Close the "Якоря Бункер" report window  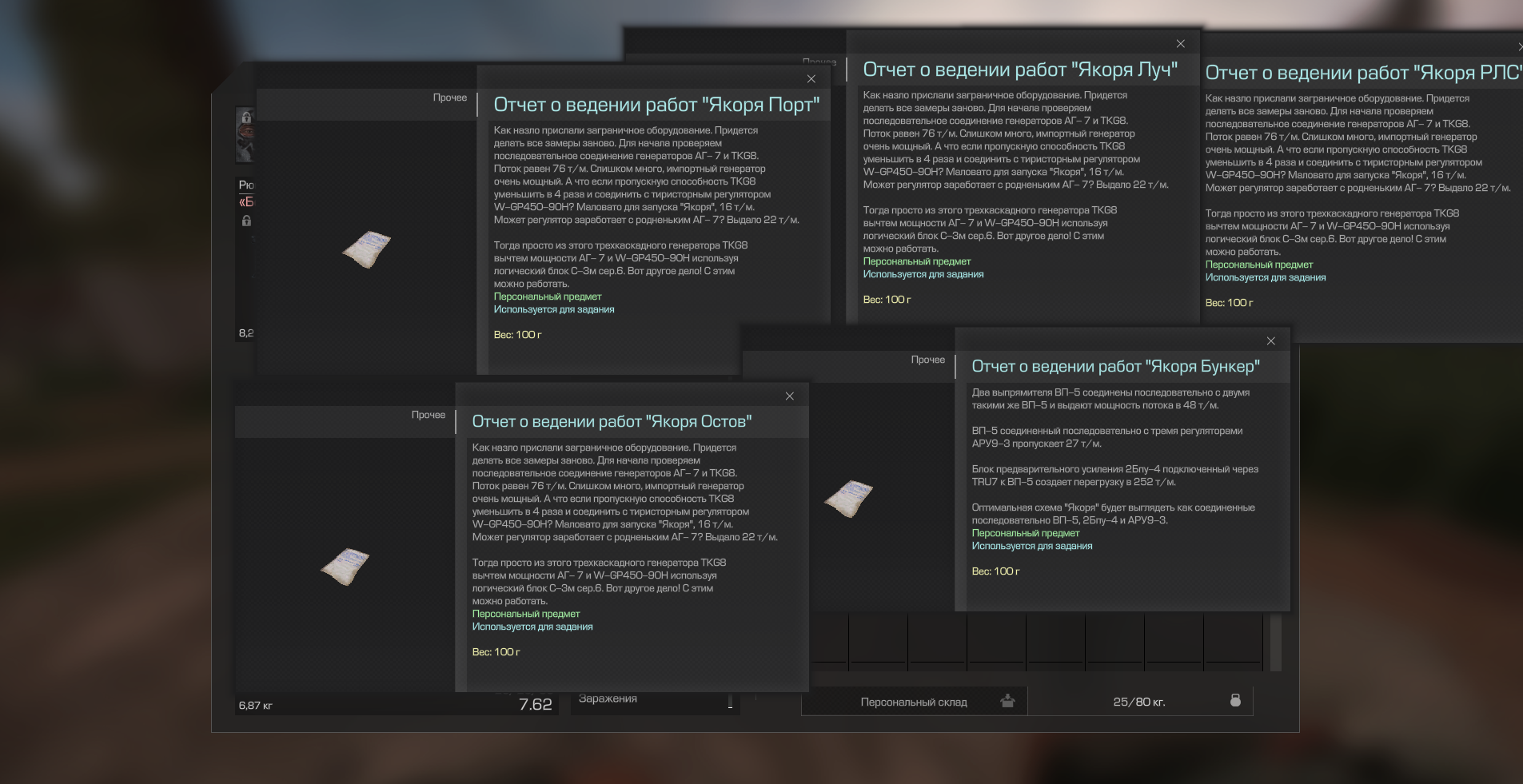(x=1271, y=341)
